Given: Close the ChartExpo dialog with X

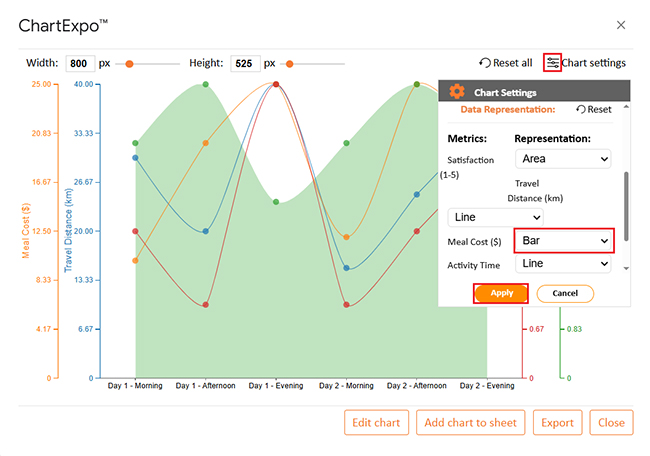Looking at the screenshot, I should point(621,25).
